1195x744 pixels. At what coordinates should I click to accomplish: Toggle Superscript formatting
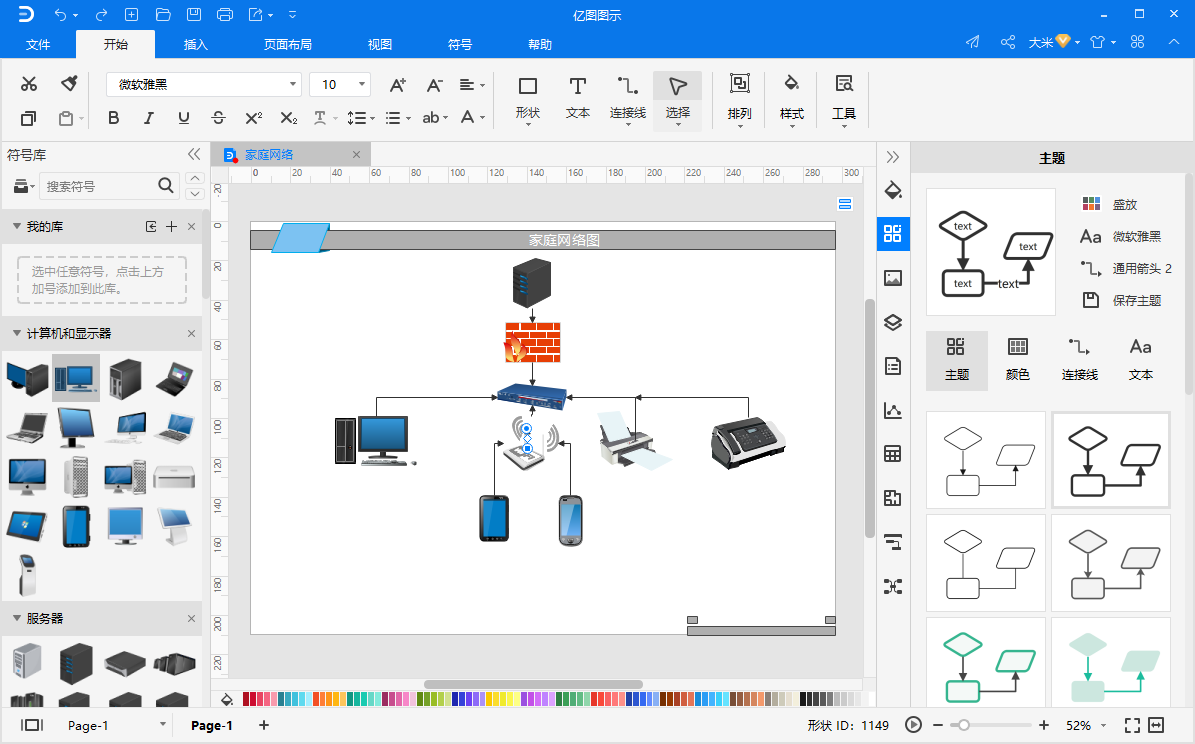[253, 117]
